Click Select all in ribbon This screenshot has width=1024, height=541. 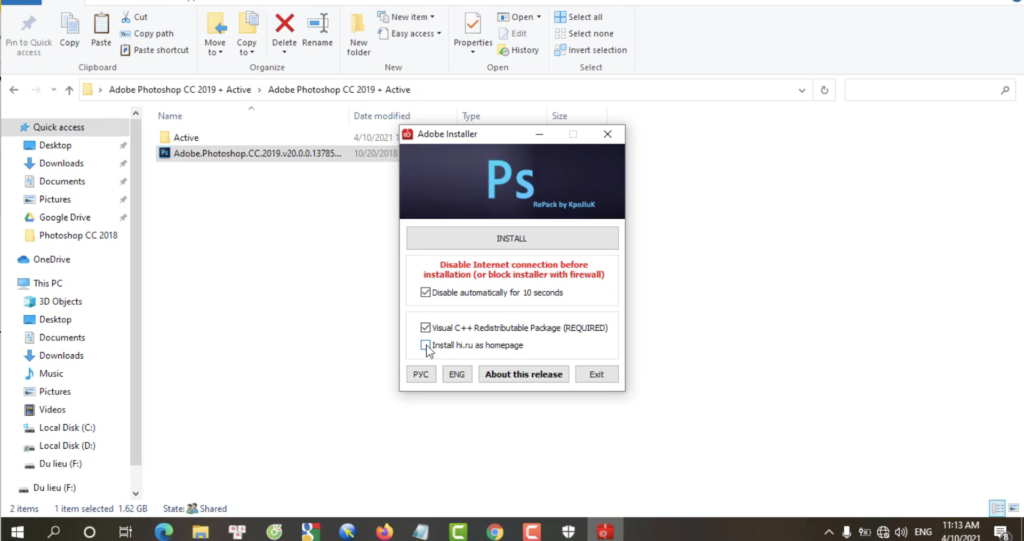click(579, 17)
